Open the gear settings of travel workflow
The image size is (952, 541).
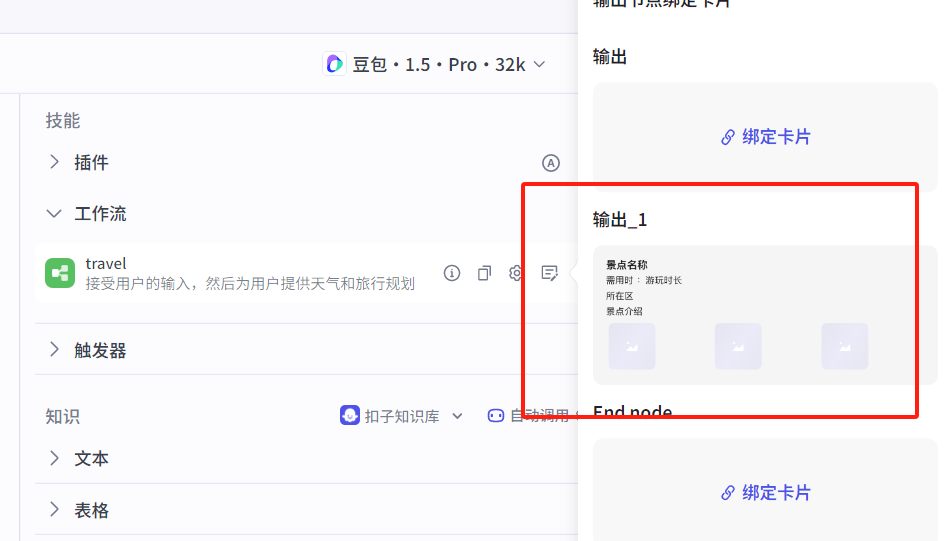click(515, 273)
